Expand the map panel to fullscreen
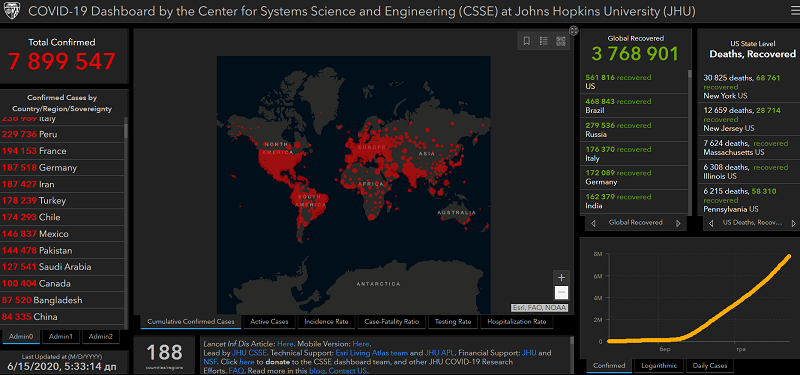Screen dimensions: 800x375 [574, 31]
